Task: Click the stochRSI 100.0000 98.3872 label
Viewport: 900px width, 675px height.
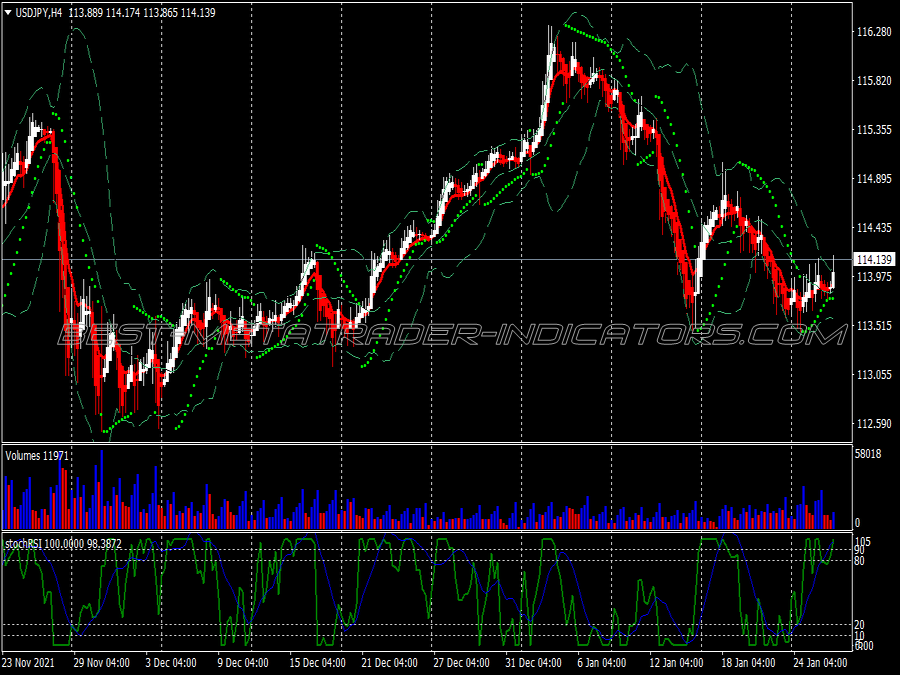Action: 63,544
